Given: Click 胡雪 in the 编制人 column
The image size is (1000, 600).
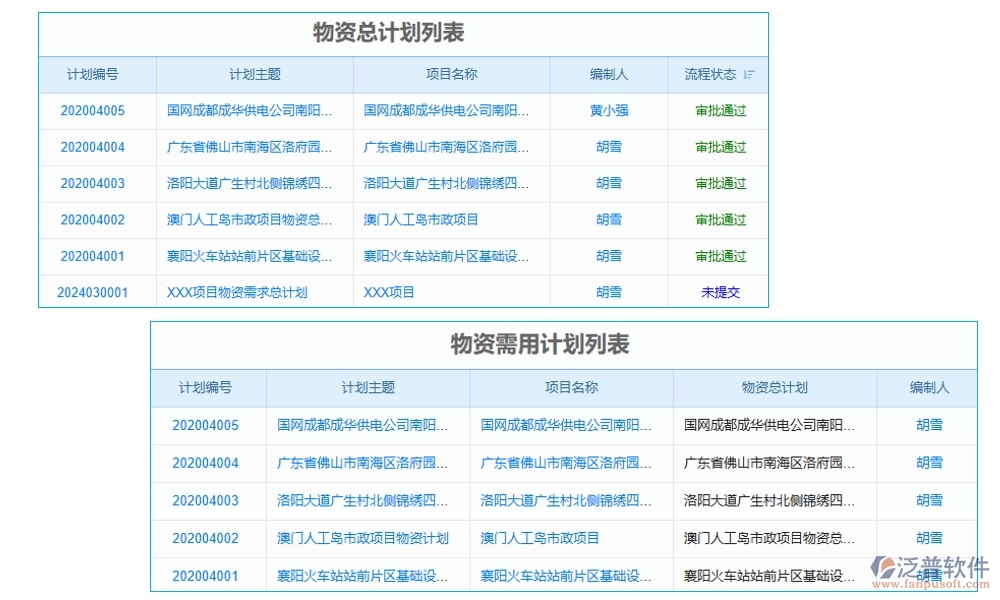Looking at the screenshot, I should click(609, 147).
